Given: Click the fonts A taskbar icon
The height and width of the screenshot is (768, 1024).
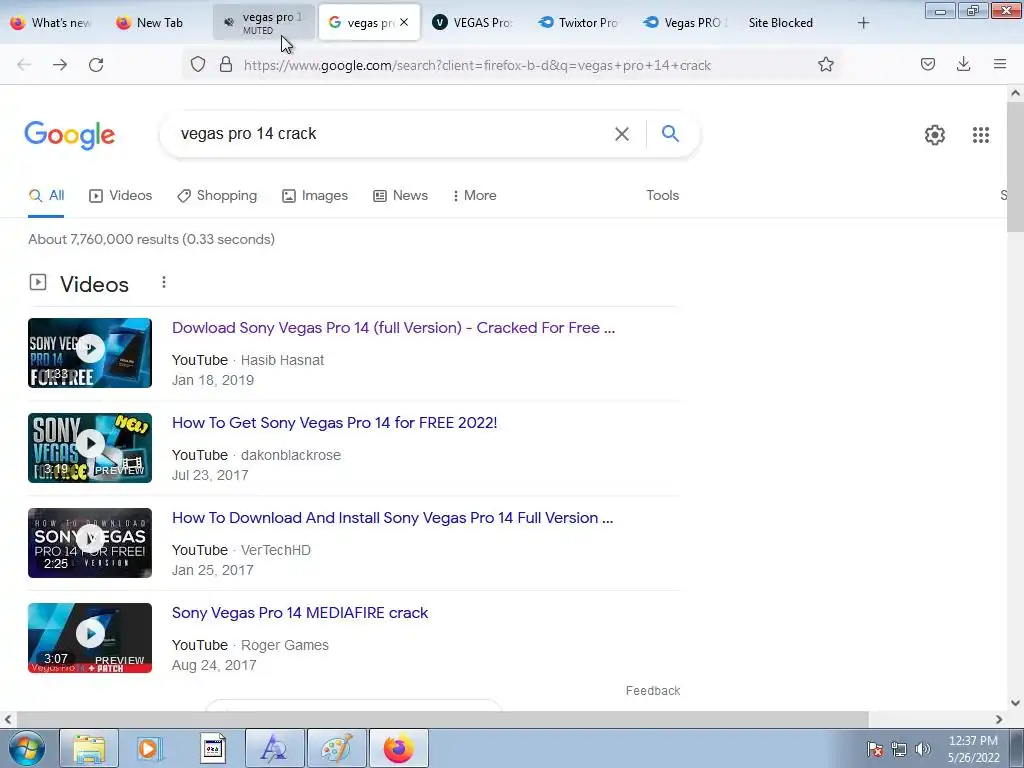Looking at the screenshot, I should click(x=274, y=748).
